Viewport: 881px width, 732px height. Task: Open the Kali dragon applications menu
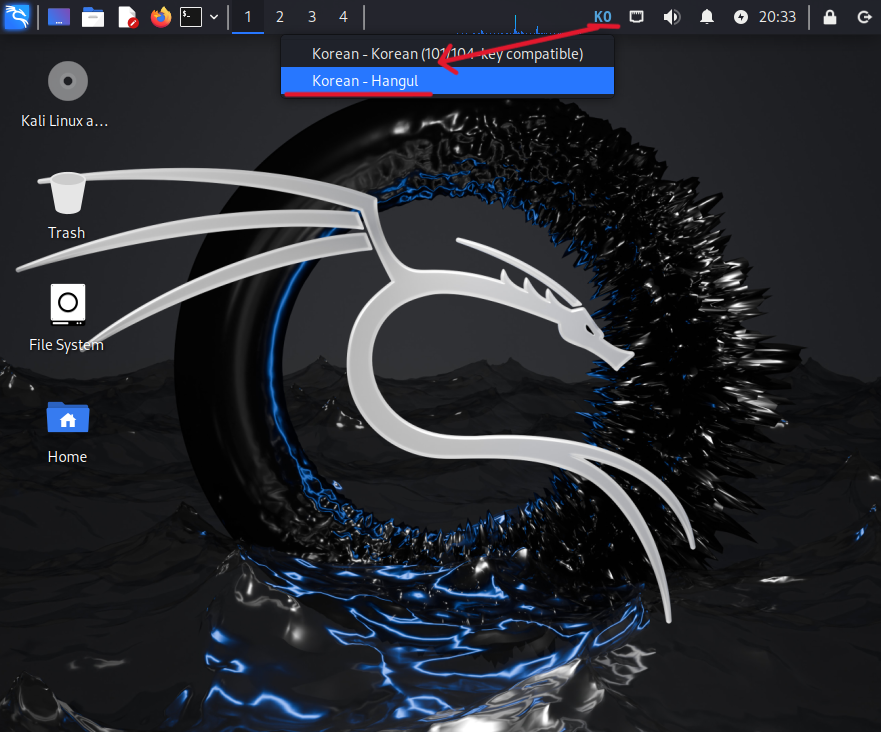coord(17,17)
